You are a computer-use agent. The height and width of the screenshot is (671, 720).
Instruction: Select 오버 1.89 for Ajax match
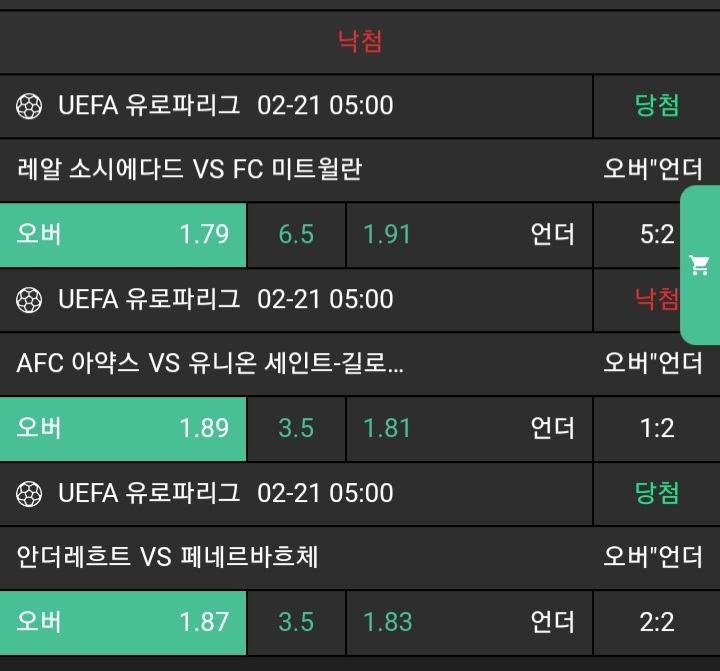pos(123,429)
